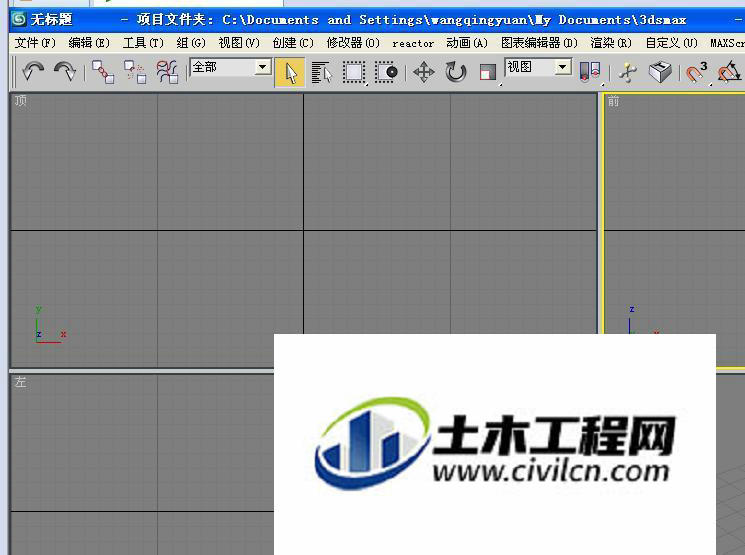Image resolution: width=745 pixels, height=555 pixels.
Task: Select the Select and Link tool
Action: point(103,72)
